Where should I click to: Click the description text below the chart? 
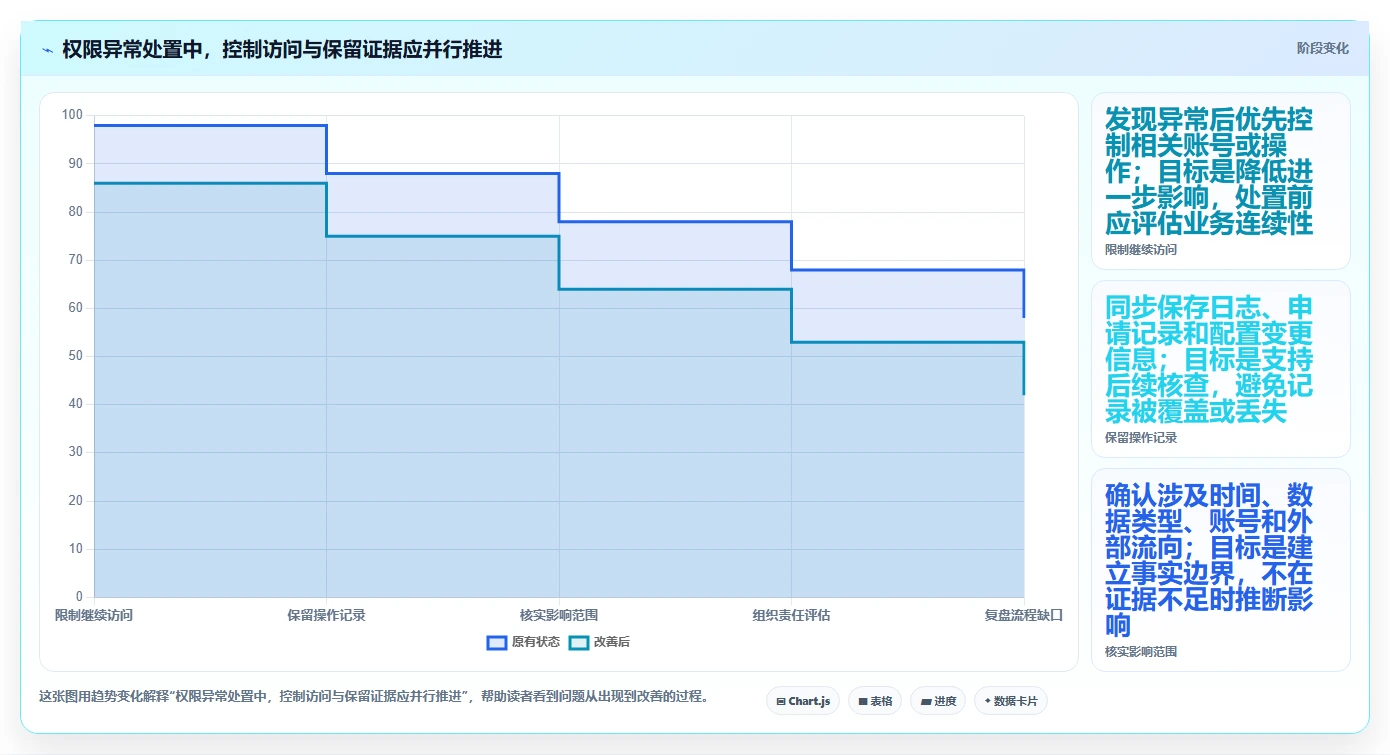point(373,697)
